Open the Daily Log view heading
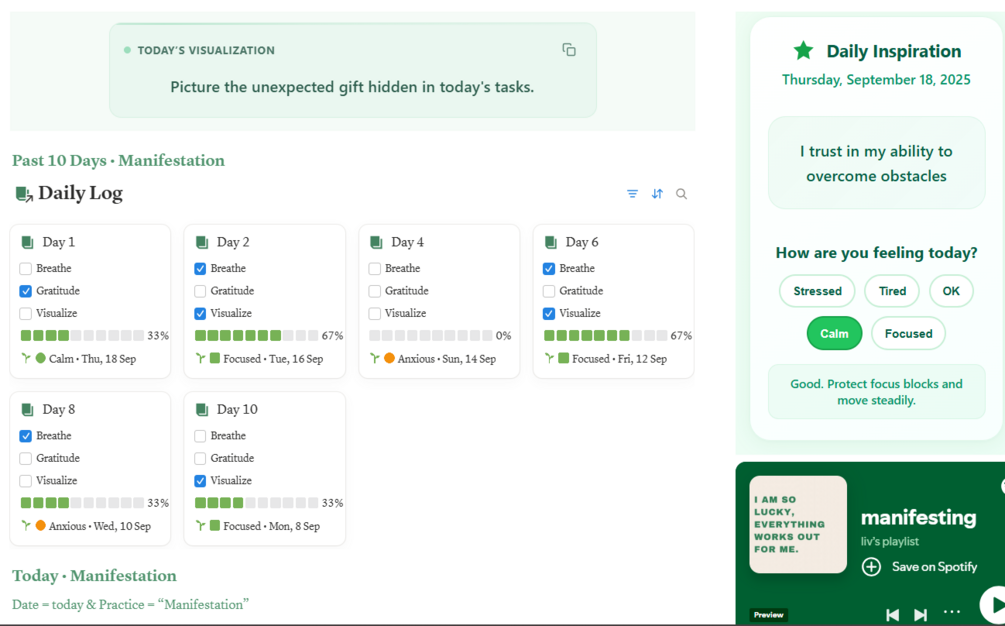The width and height of the screenshot is (1005, 626). [x=80, y=194]
